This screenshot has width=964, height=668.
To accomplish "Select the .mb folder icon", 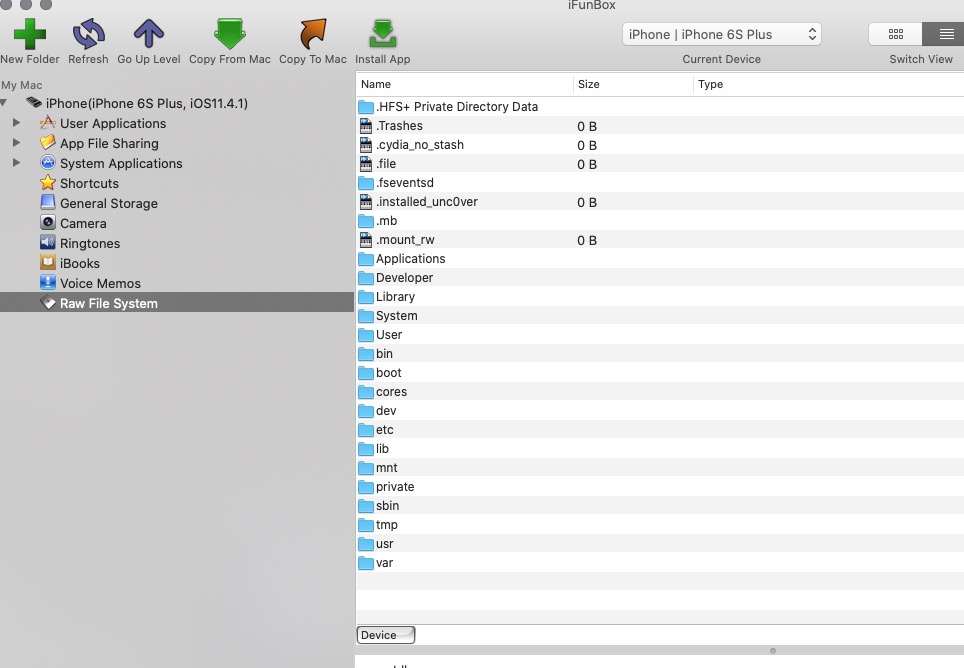I will pos(366,221).
